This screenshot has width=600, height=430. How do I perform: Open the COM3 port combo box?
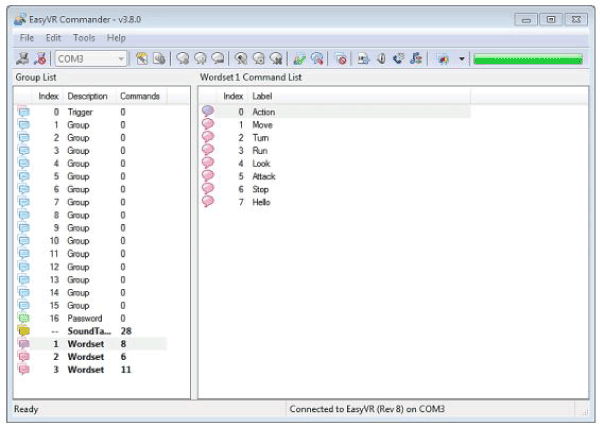coord(91,59)
